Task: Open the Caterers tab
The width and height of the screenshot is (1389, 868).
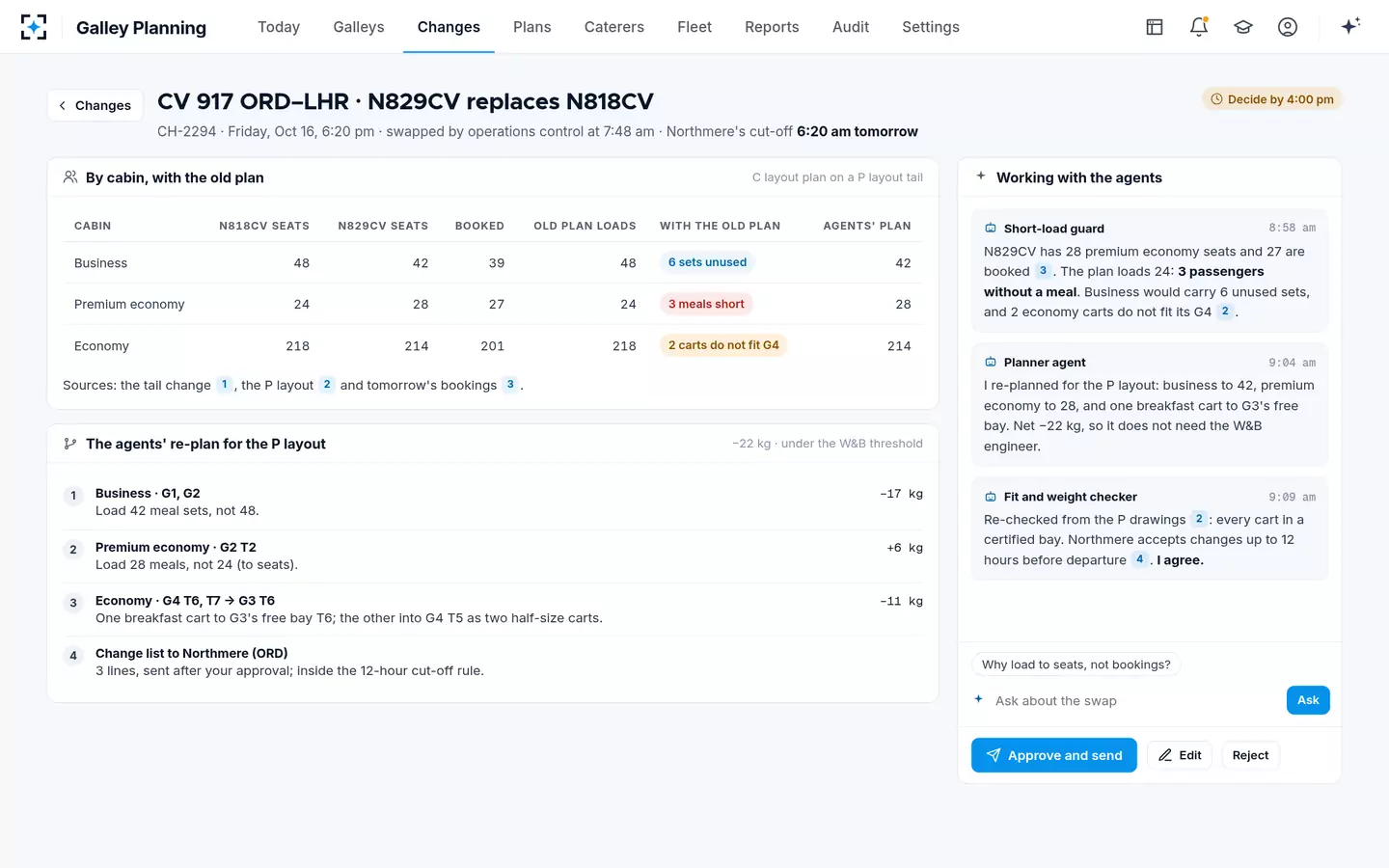Action: point(614,27)
